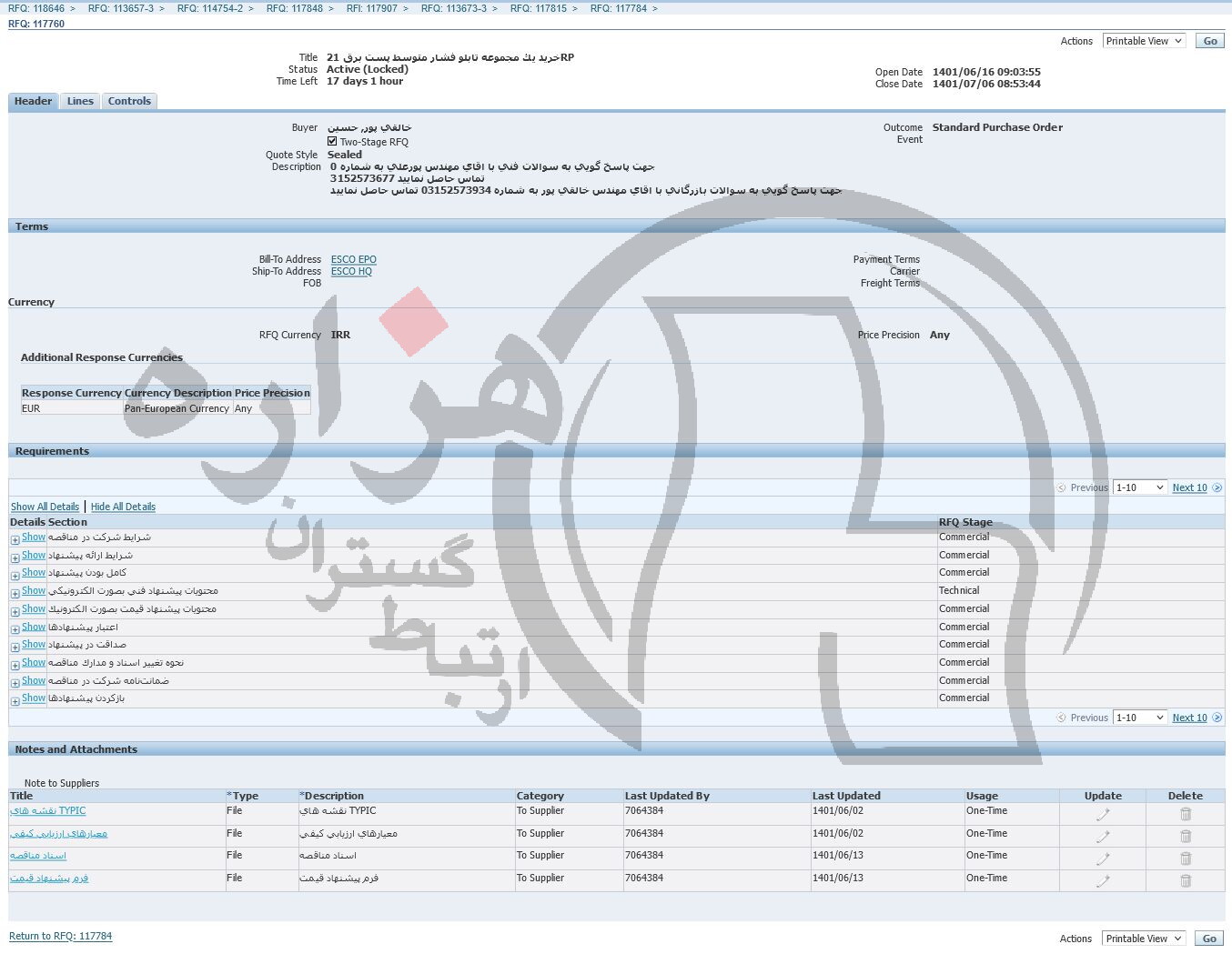Viewport: 1232px width, 954px height.
Task: Click the IRR RFQ Currency value
Action: (x=340, y=336)
